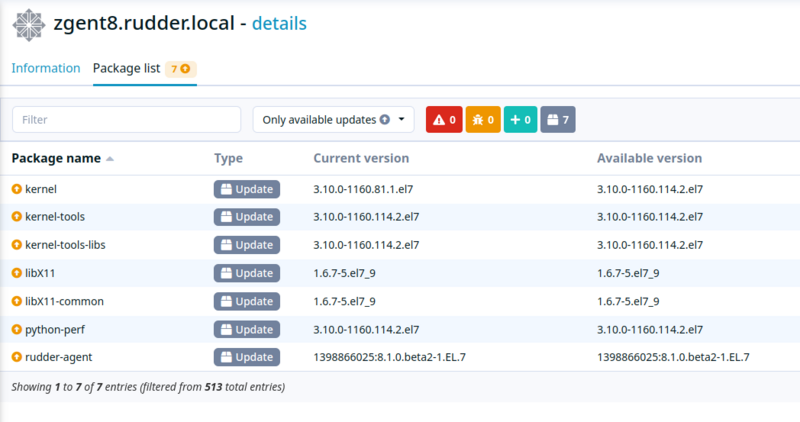Toggle the orange bugfix filter badge
The height and width of the screenshot is (422, 800).
point(483,119)
